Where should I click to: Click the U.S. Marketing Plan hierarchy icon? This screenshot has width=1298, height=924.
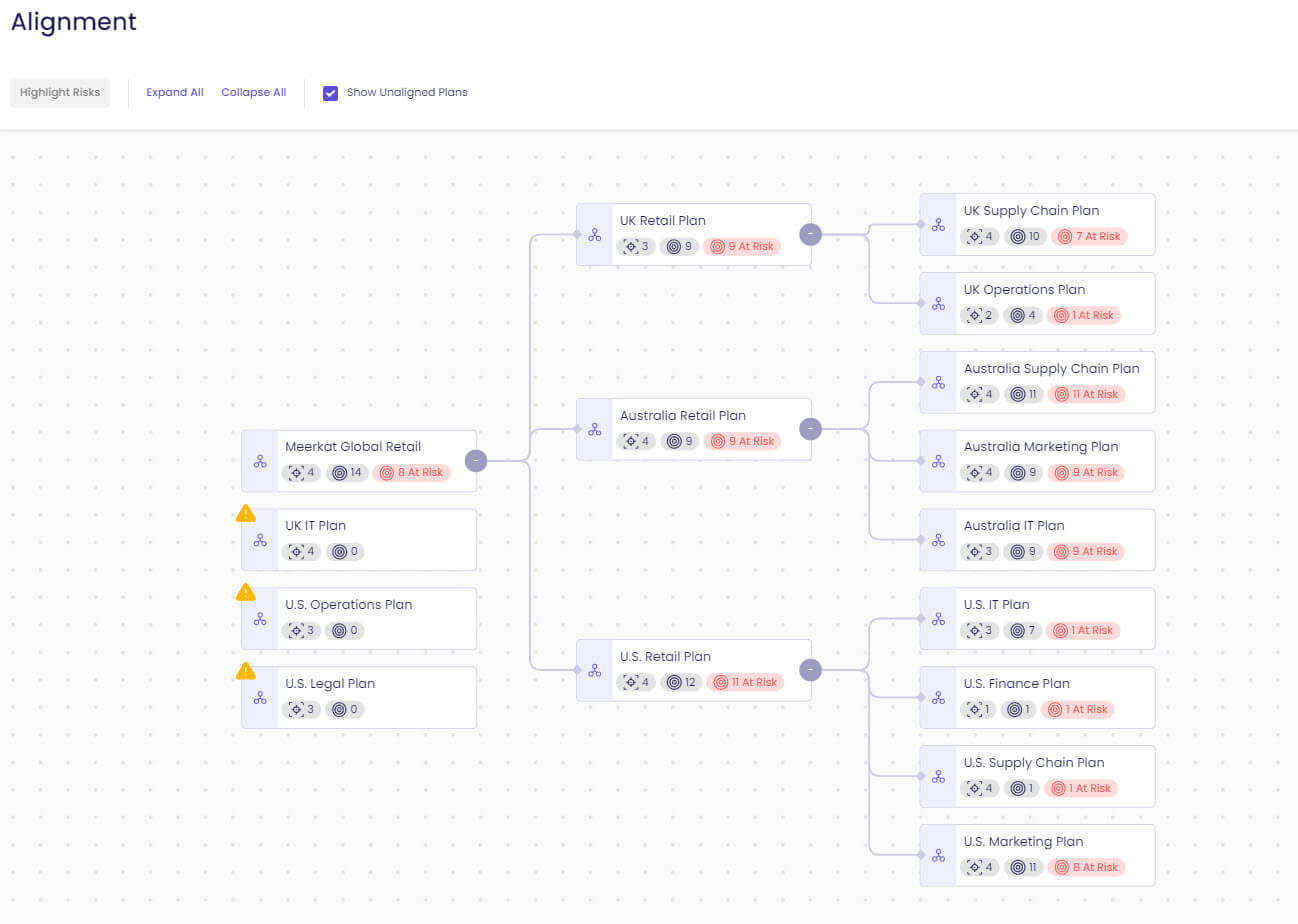938,855
